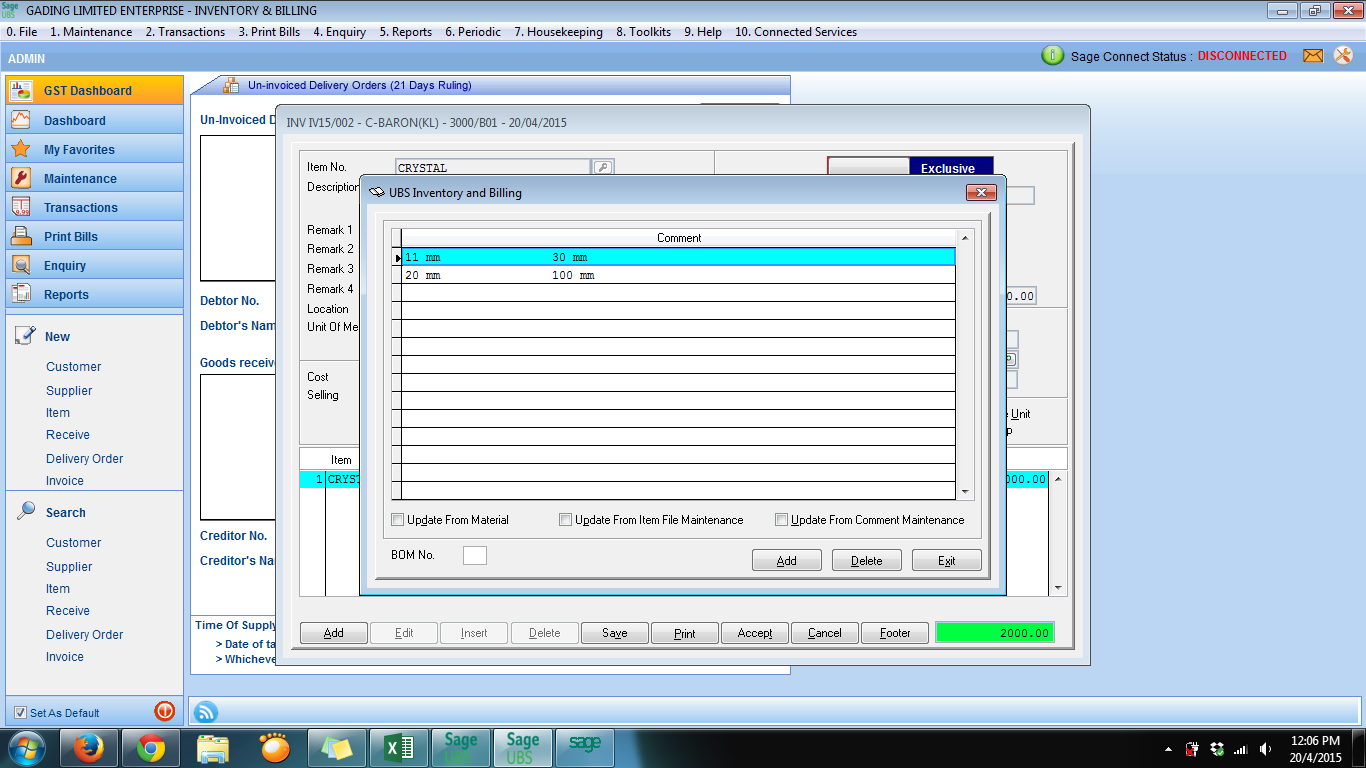This screenshot has width=1366, height=768.
Task: Open the 0. File menu
Action: pyautogui.click(x=22, y=32)
